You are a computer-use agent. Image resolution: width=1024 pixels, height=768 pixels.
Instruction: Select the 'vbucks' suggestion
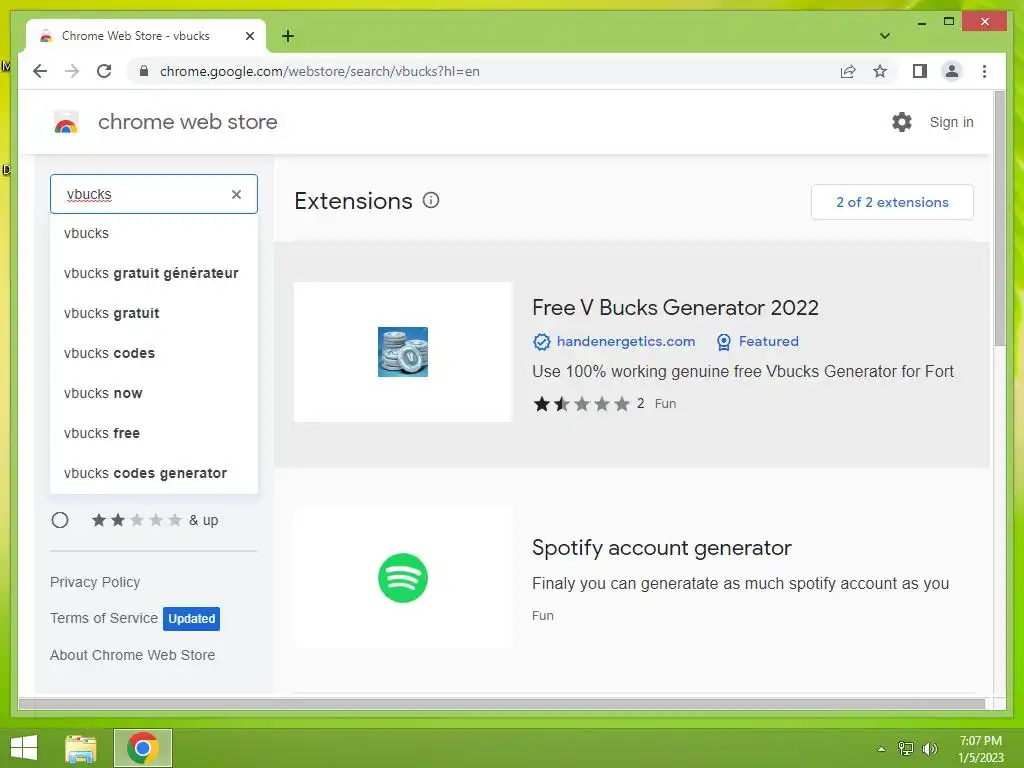[x=154, y=233]
